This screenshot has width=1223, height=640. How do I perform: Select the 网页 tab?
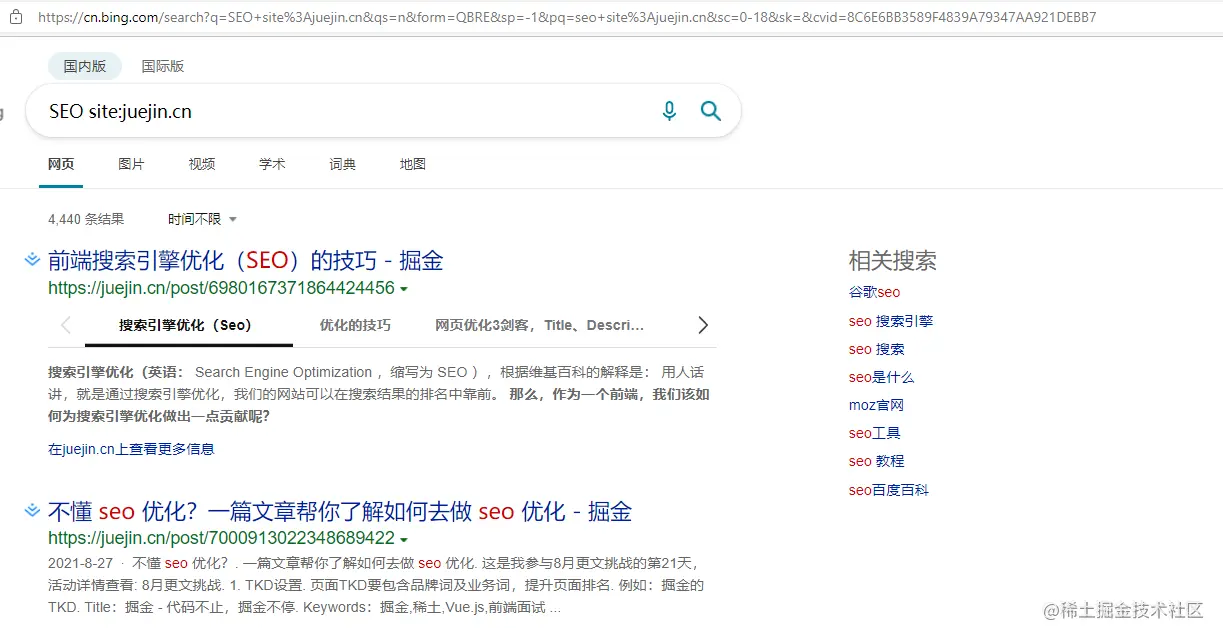point(61,164)
